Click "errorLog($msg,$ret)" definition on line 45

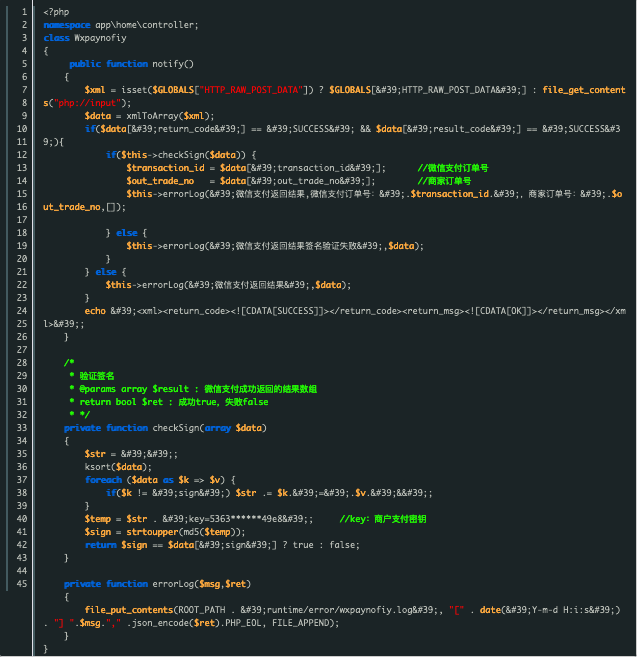click(x=201, y=584)
